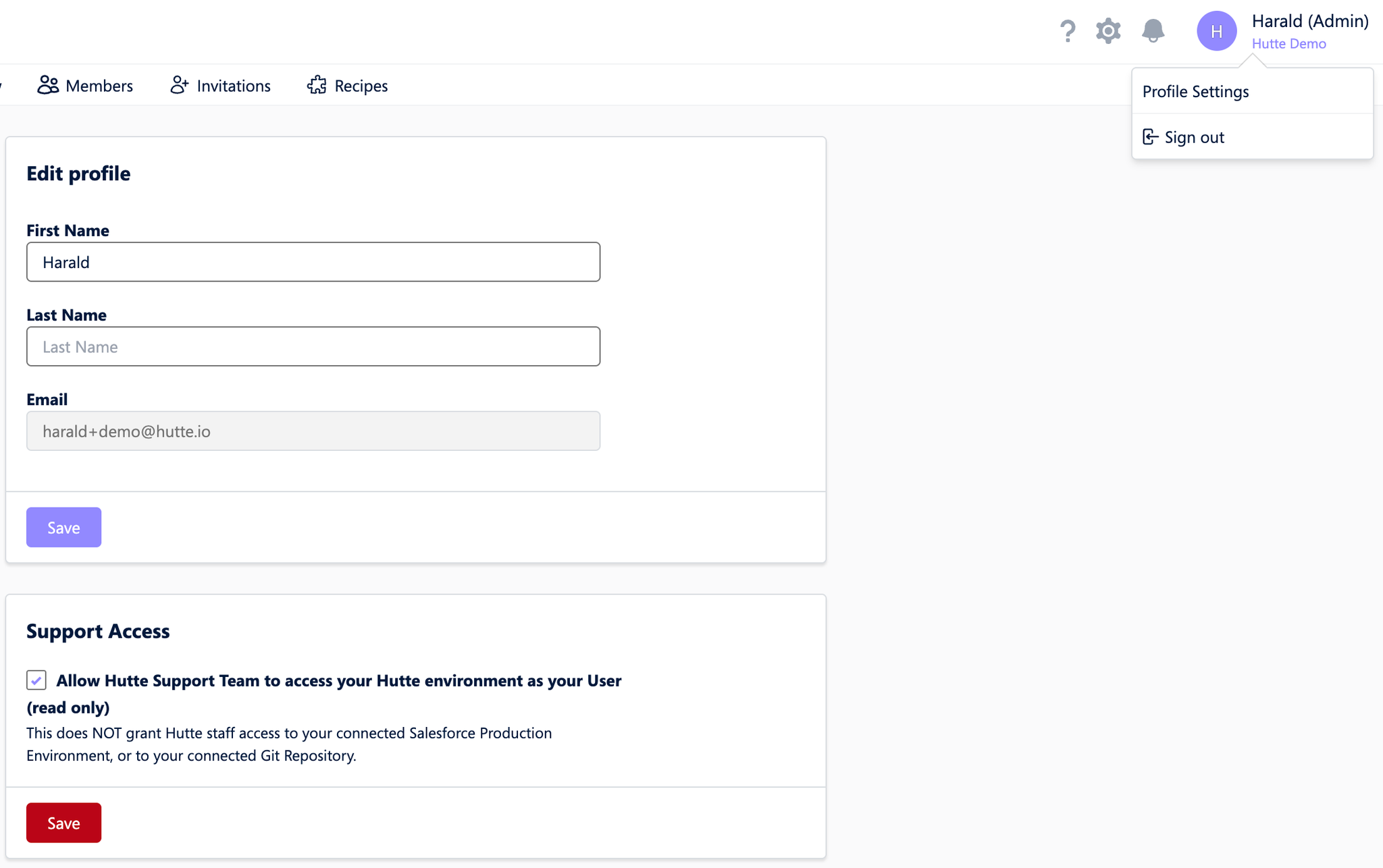1383x868 pixels.
Task: Choose Sign out from the user menu
Action: [x=1194, y=137]
